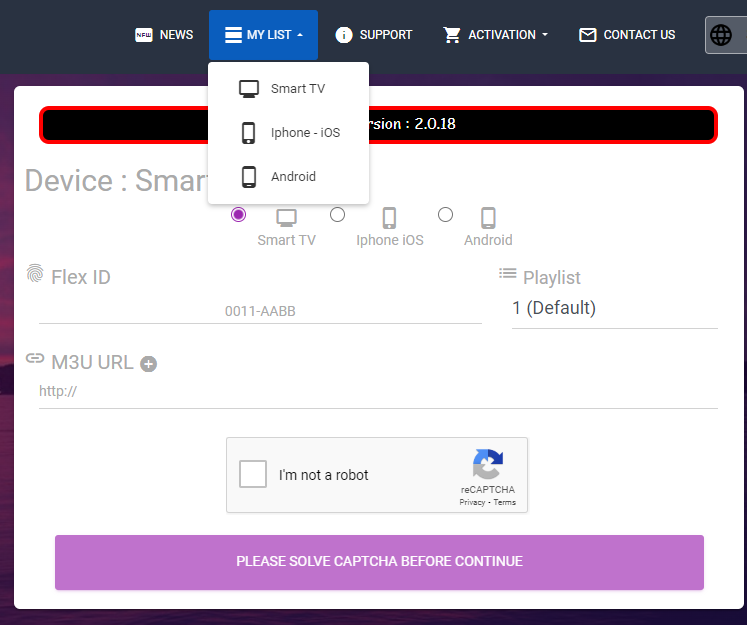Screen dimensions: 747x625
Task: Choose Smart TV from the dropdown menu
Action: click(x=297, y=89)
